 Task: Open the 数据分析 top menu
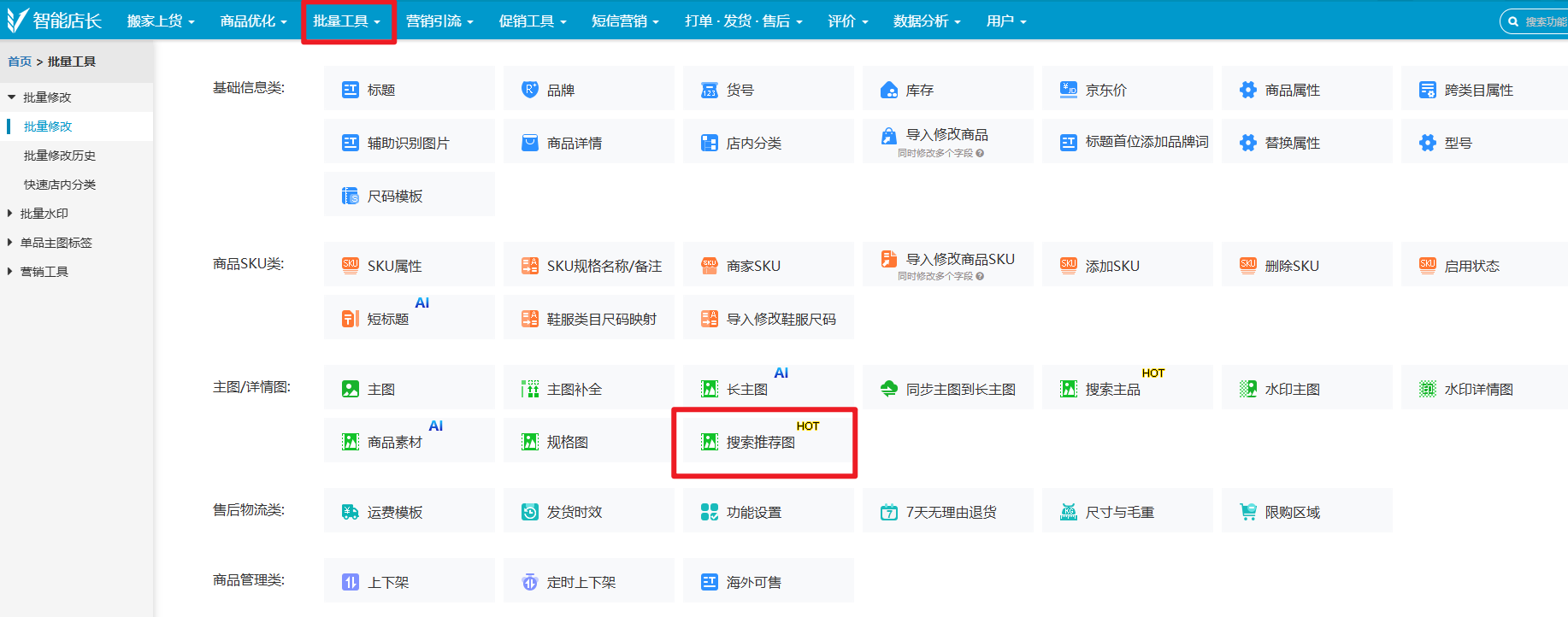[927, 21]
